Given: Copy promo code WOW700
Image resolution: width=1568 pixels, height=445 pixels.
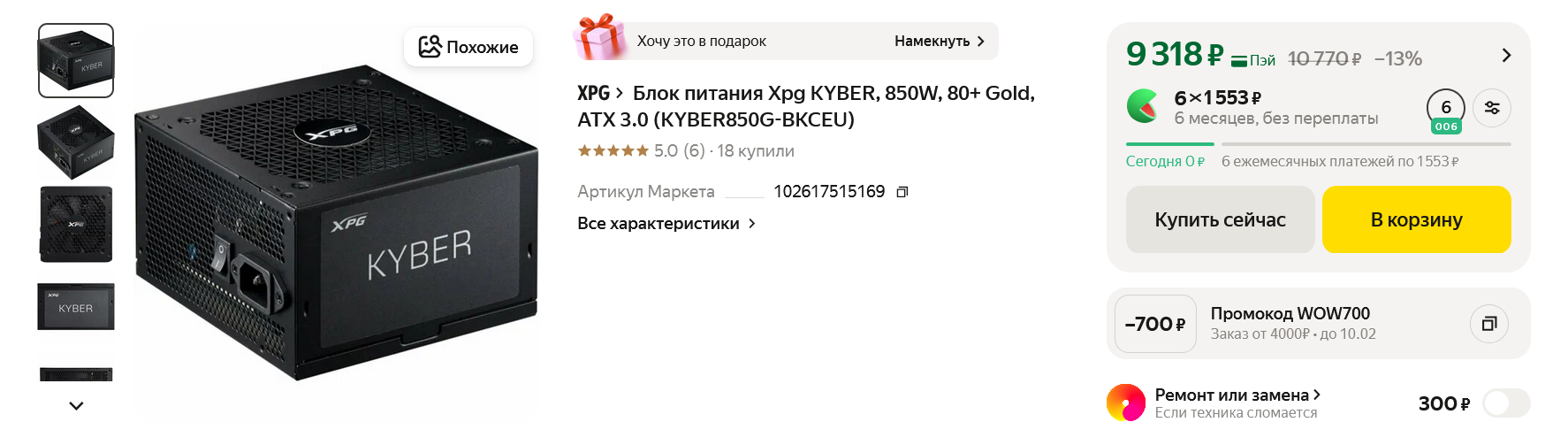Looking at the screenshot, I should tap(1489, 324).
